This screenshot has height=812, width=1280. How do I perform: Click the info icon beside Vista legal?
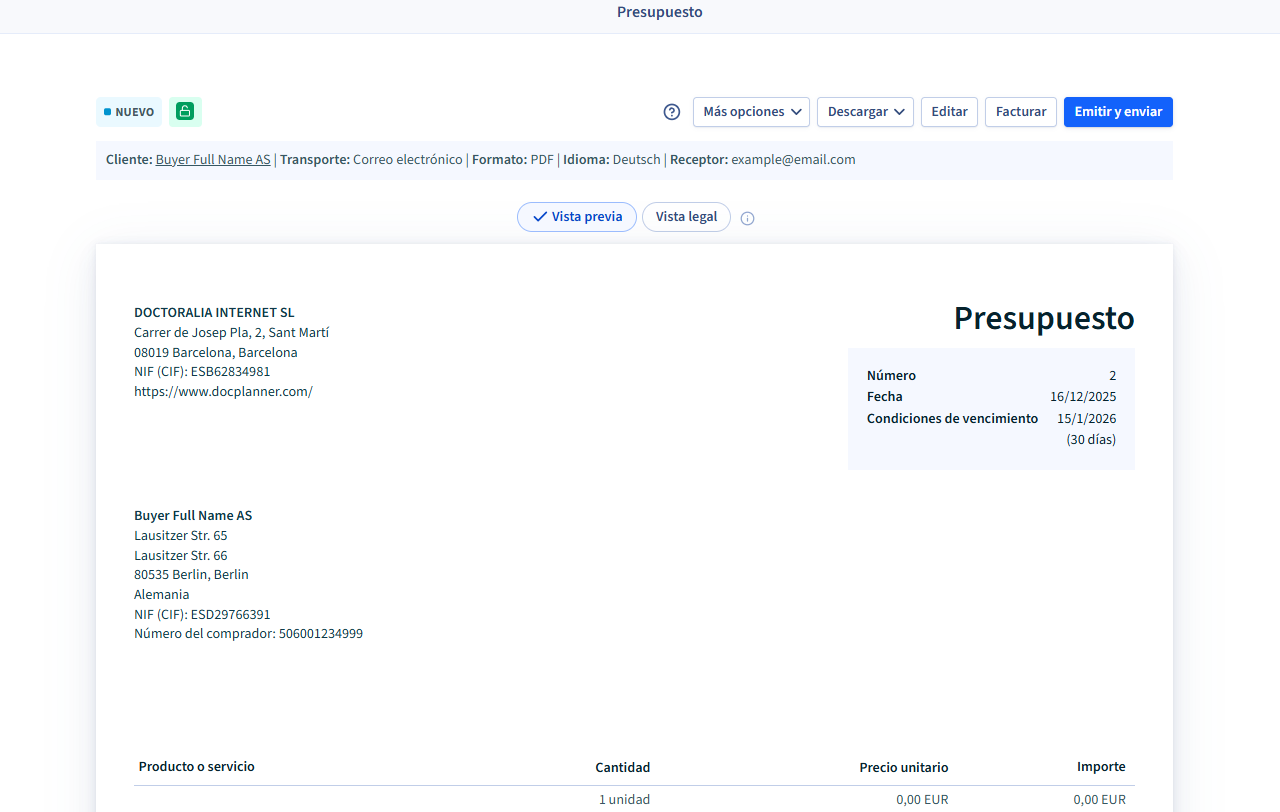747,218
